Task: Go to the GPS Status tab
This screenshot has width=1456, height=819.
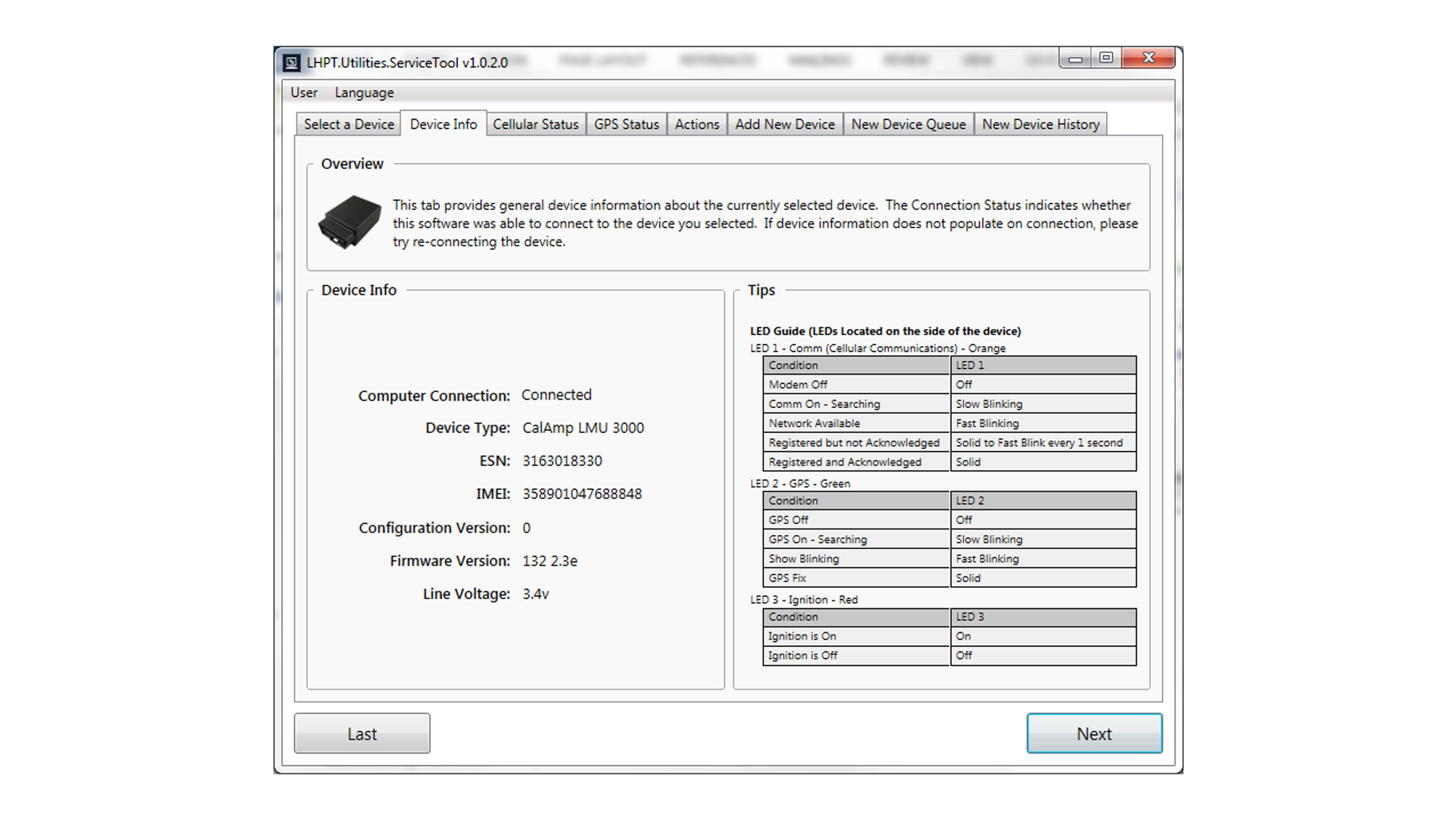Action: tap(626, 124)
